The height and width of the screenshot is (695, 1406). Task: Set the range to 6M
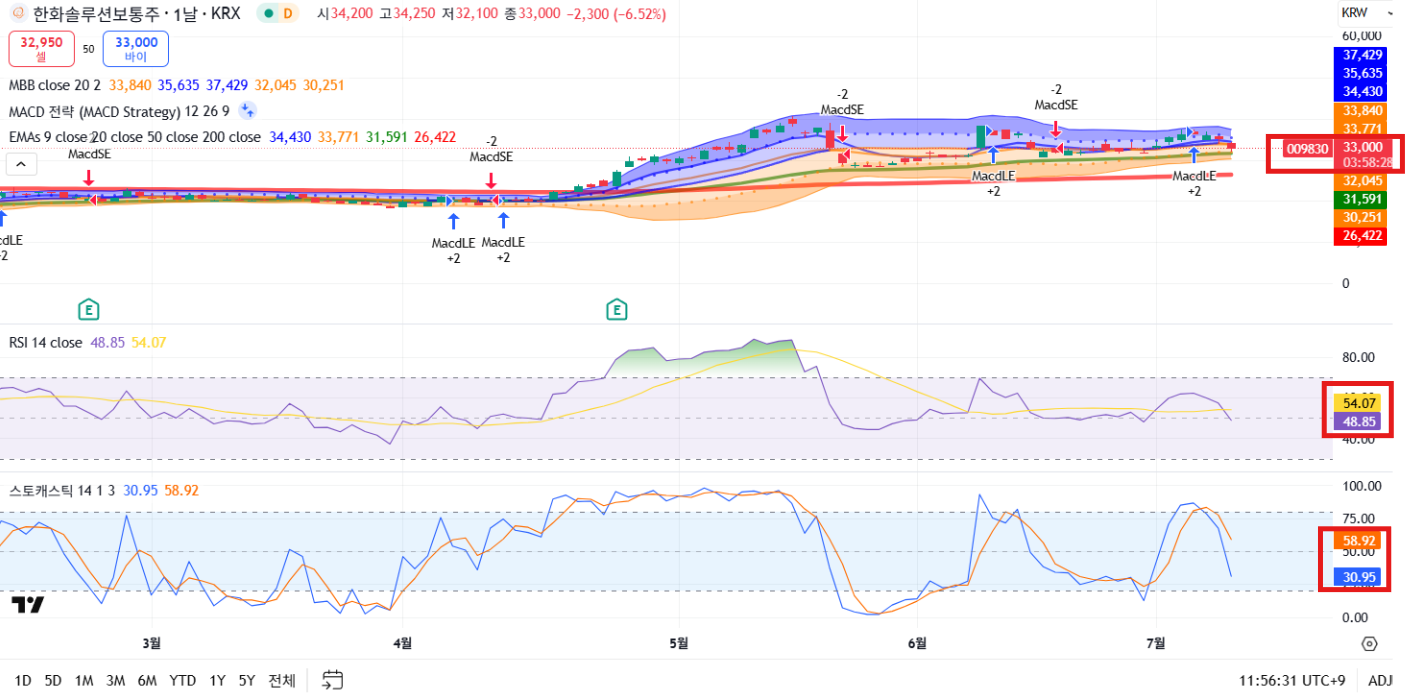pyautogui.click(x=147, y=681)
